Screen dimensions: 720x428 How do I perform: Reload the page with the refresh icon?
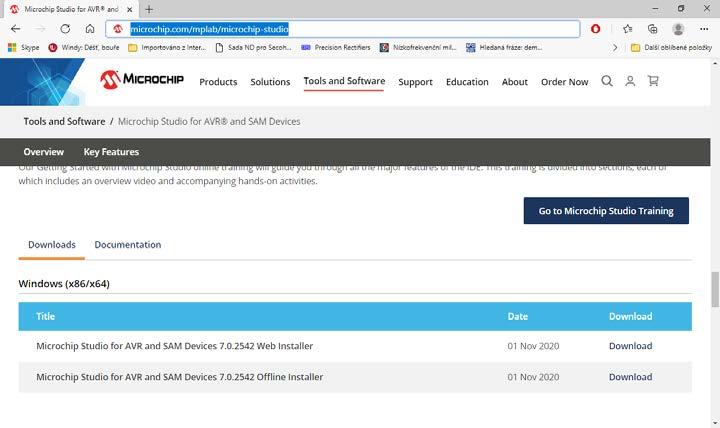[65, 29]
